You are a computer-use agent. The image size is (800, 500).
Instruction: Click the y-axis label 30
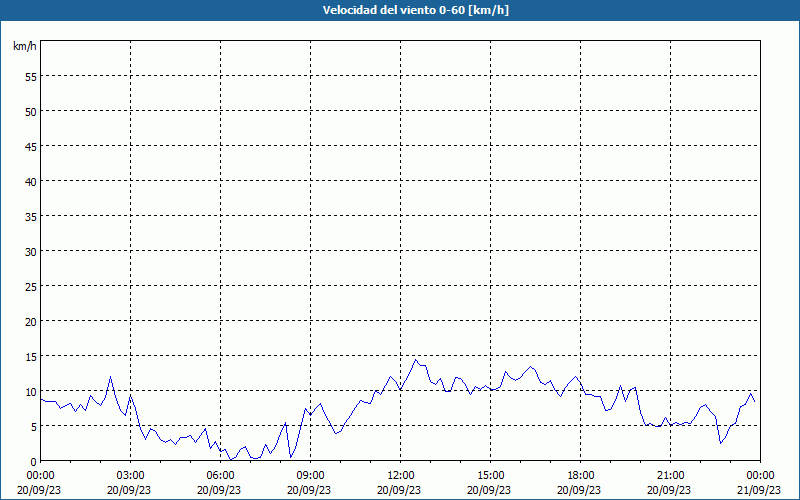(31, 252)
